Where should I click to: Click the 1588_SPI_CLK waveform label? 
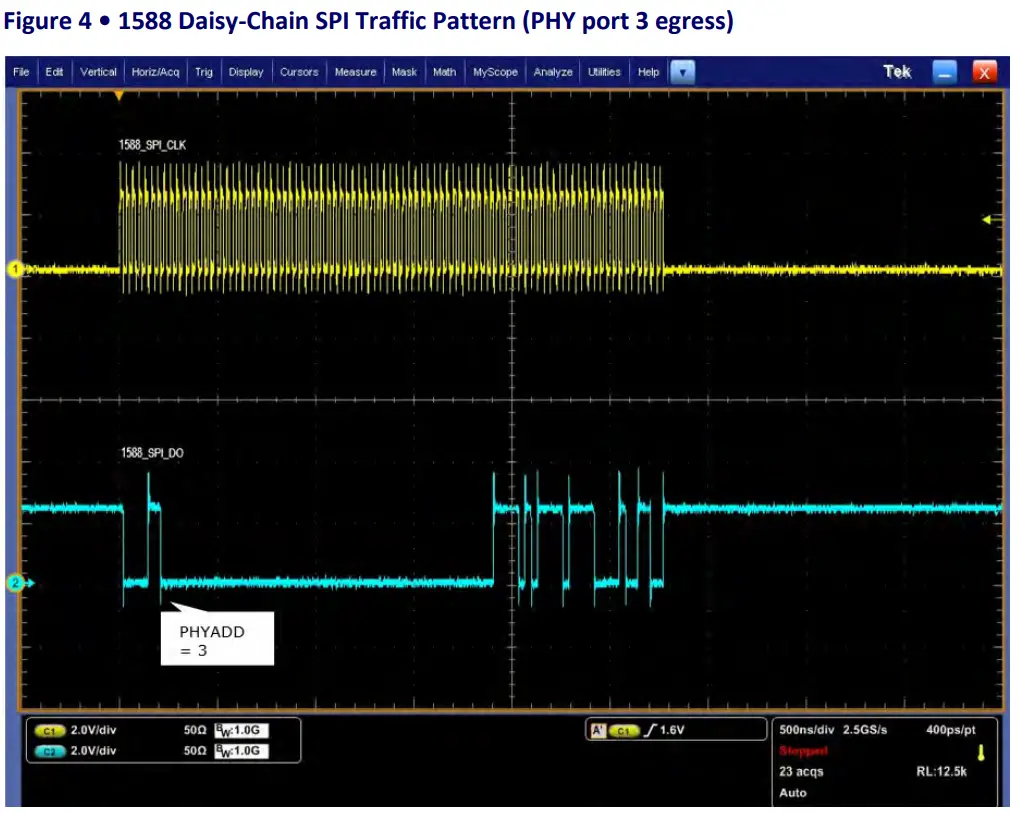153,145
